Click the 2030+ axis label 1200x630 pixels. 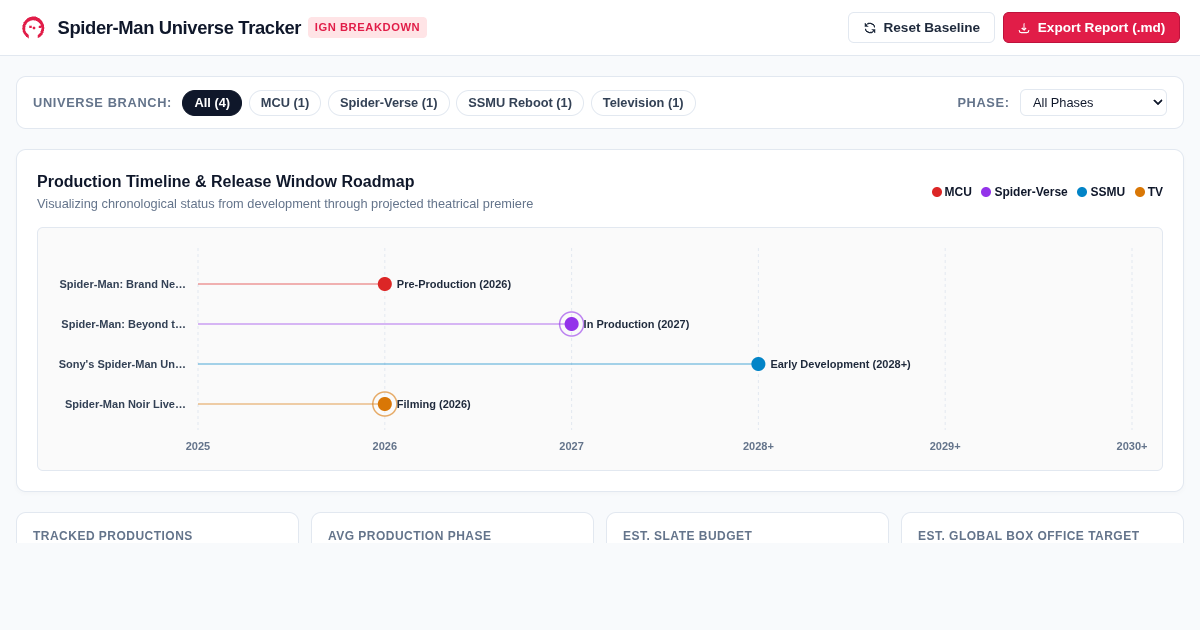1132,446
